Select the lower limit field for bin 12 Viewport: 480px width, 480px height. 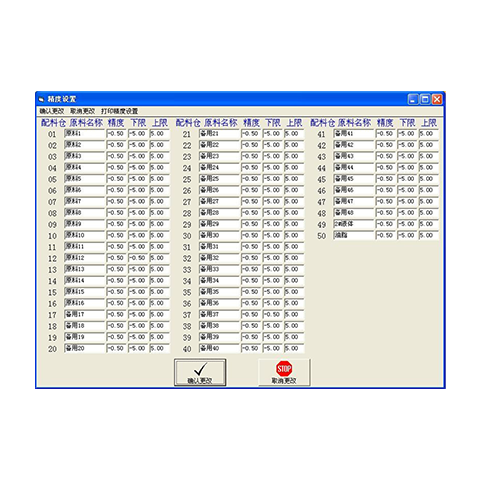[138, 258]
